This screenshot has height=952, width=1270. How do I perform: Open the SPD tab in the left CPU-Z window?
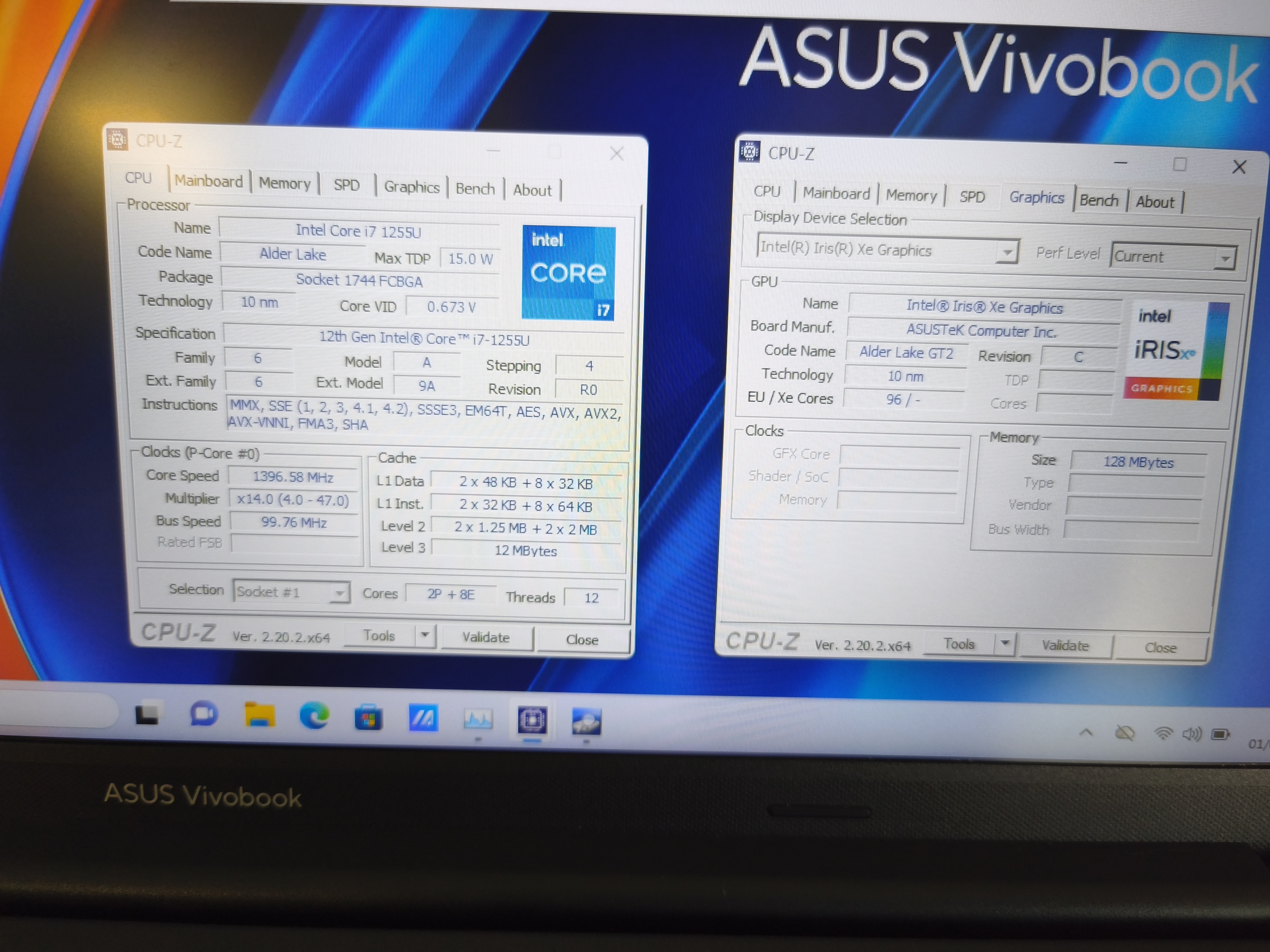pyautogui.click(x=346, y=185)
